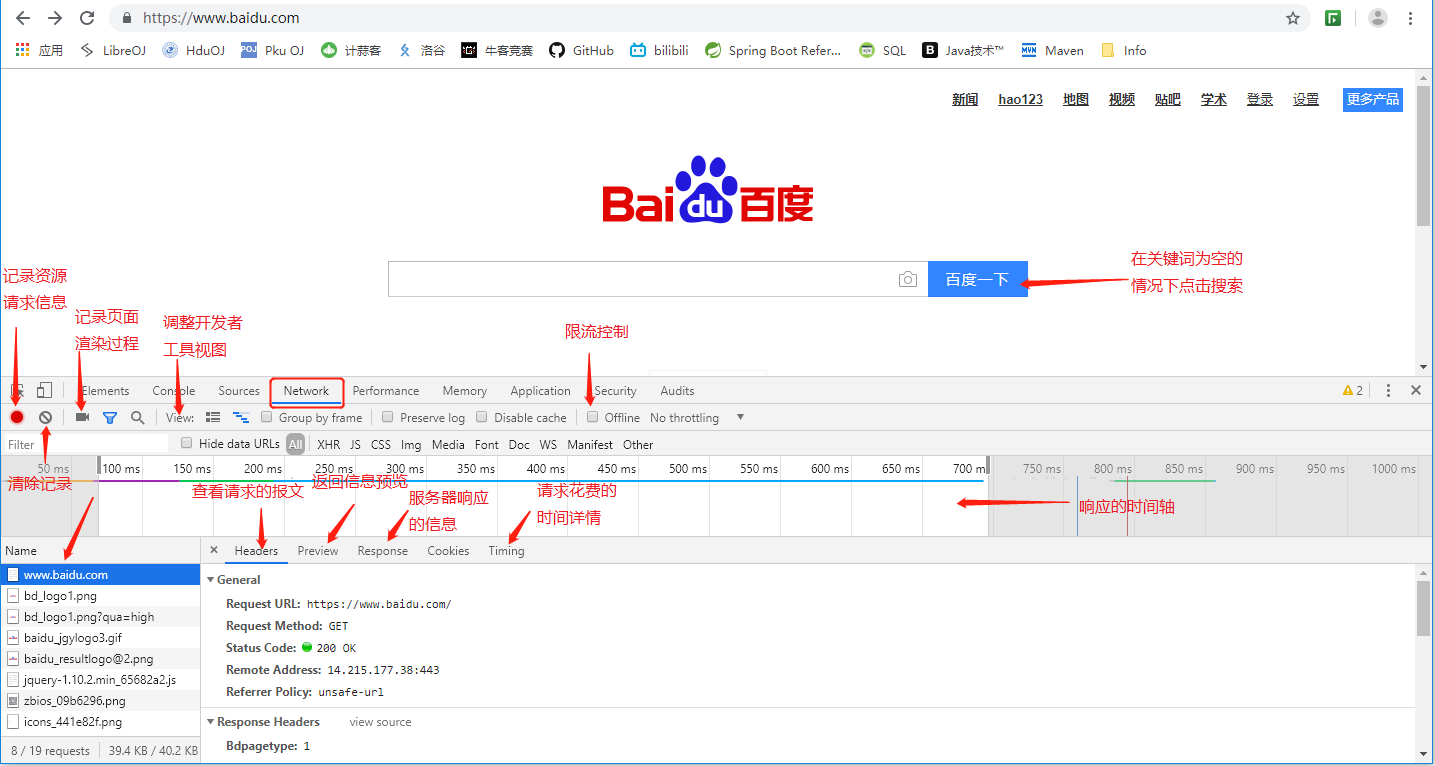Open the network requests filter funnel
The width and height of the screenshot is (1435, 766).
110,417
